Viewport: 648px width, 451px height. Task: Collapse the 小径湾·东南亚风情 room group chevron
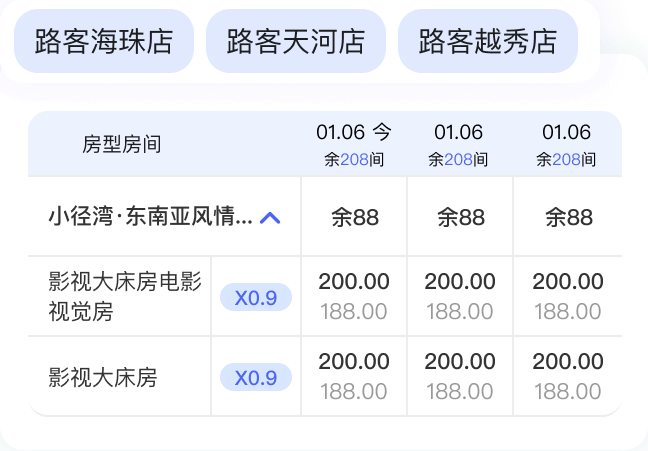[270, 218]
